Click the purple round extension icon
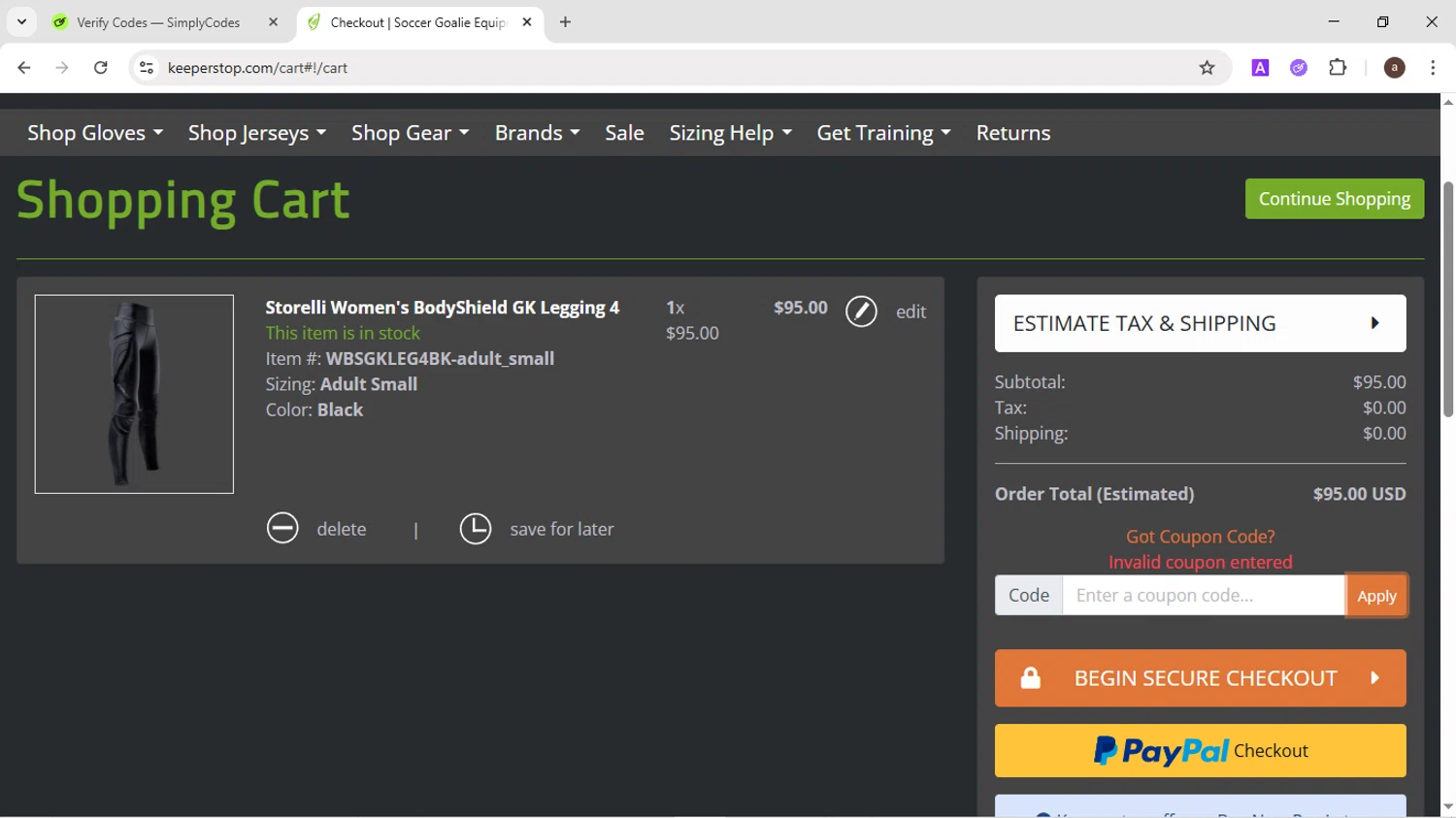This screenshot has width=1456, height=818. (1299, 68)
